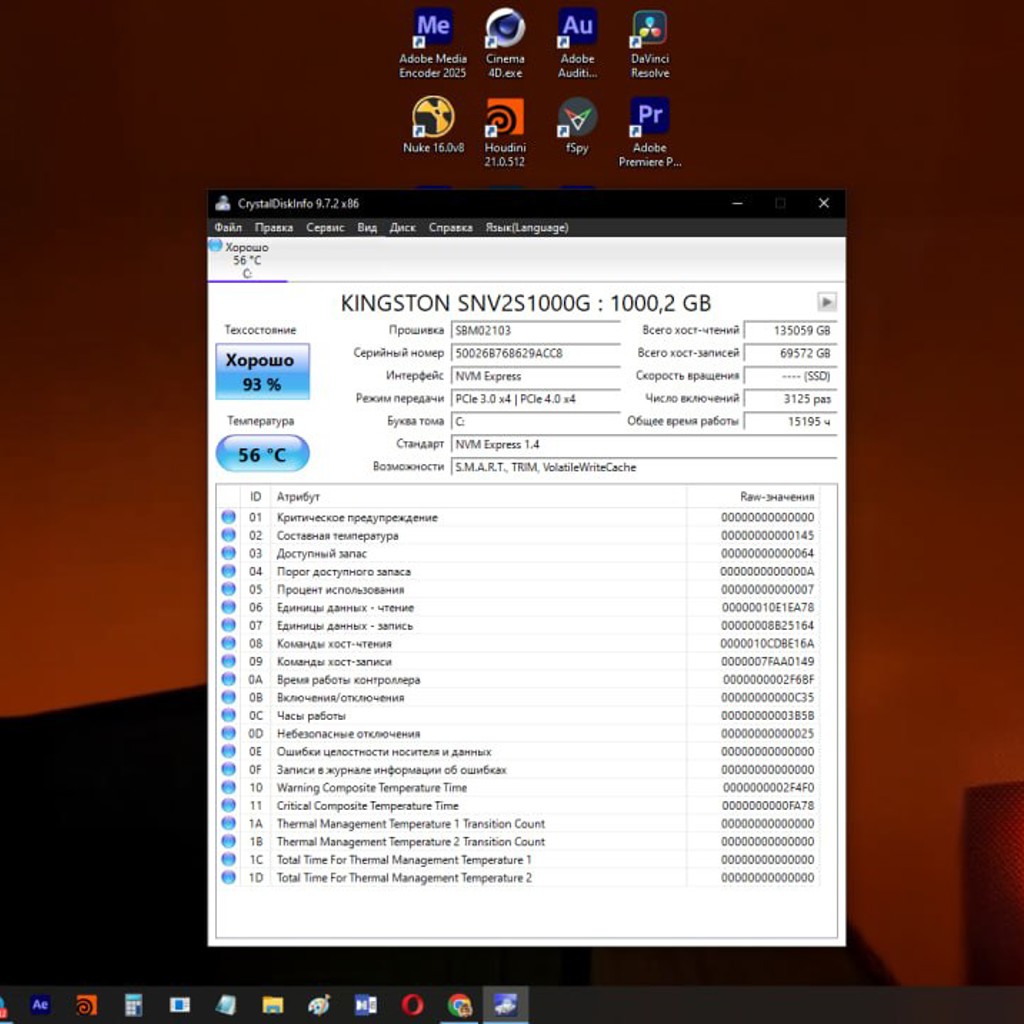Viewport: 1024px width, 1024px height.
Task: Select the Единицы данных - чтение row
Action: pyautogui.click(x=517, y=607)
